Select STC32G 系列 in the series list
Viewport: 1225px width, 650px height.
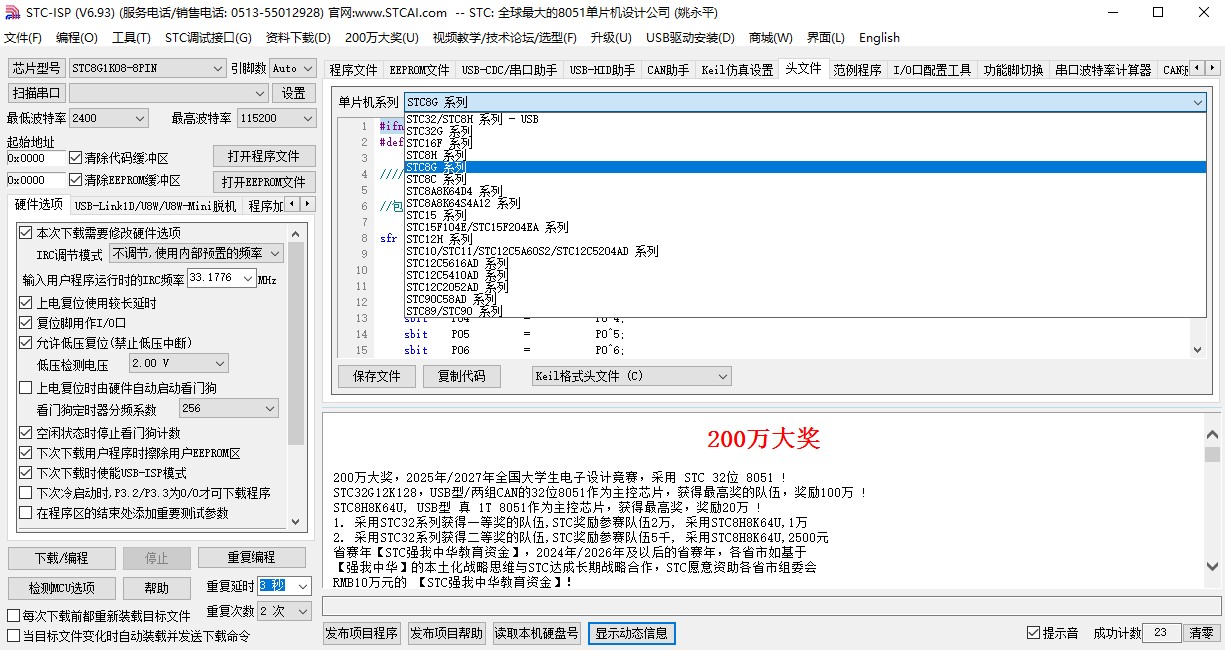[x=805, y=131]
